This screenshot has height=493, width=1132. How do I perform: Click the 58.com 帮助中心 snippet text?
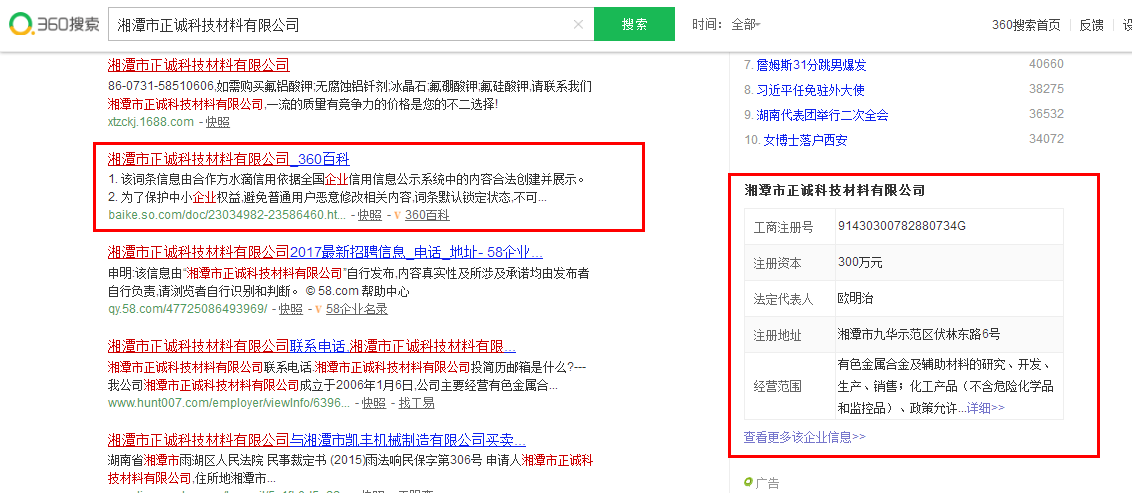358,292
